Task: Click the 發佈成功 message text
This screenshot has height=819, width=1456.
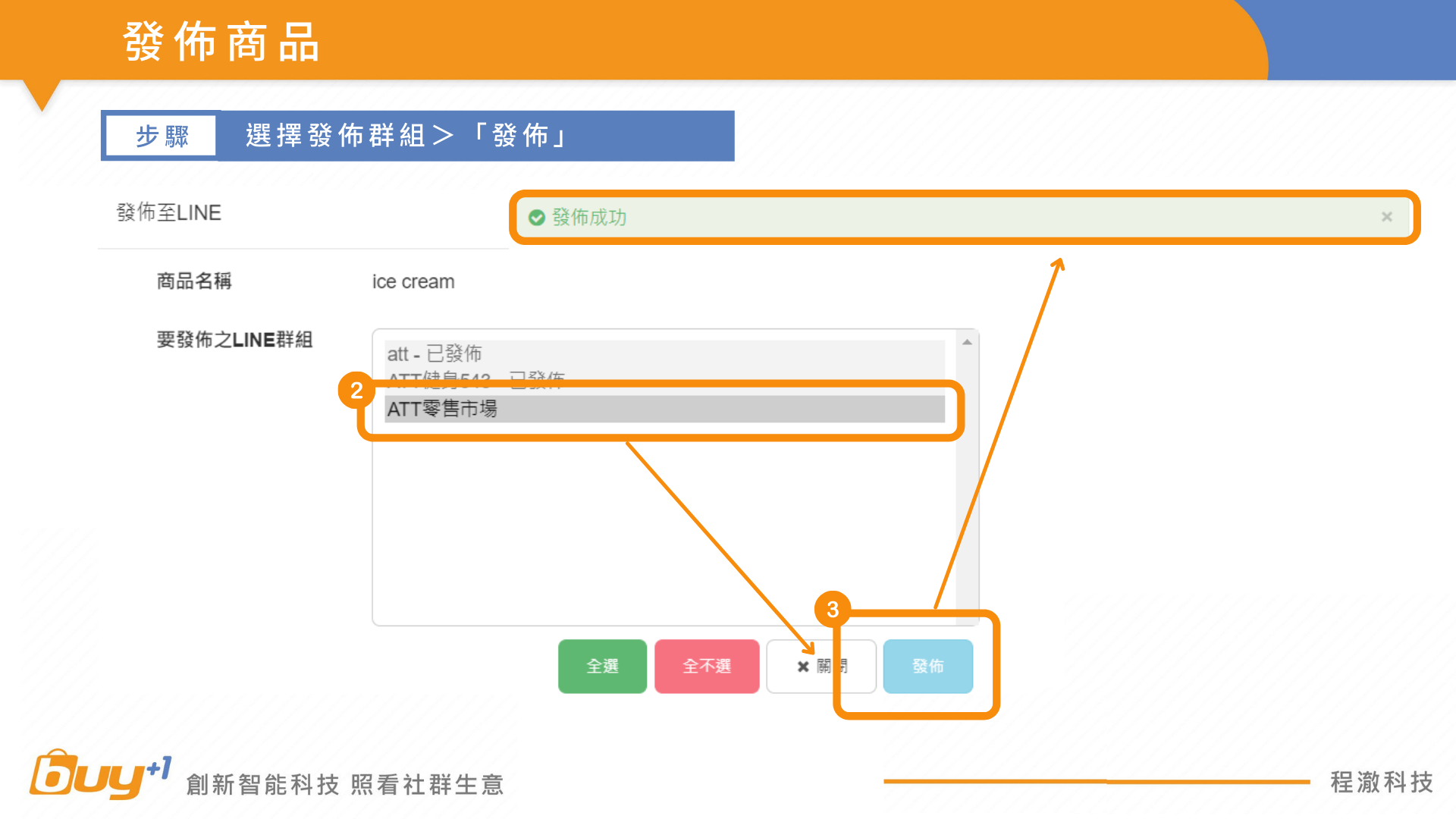Action: 589,218
